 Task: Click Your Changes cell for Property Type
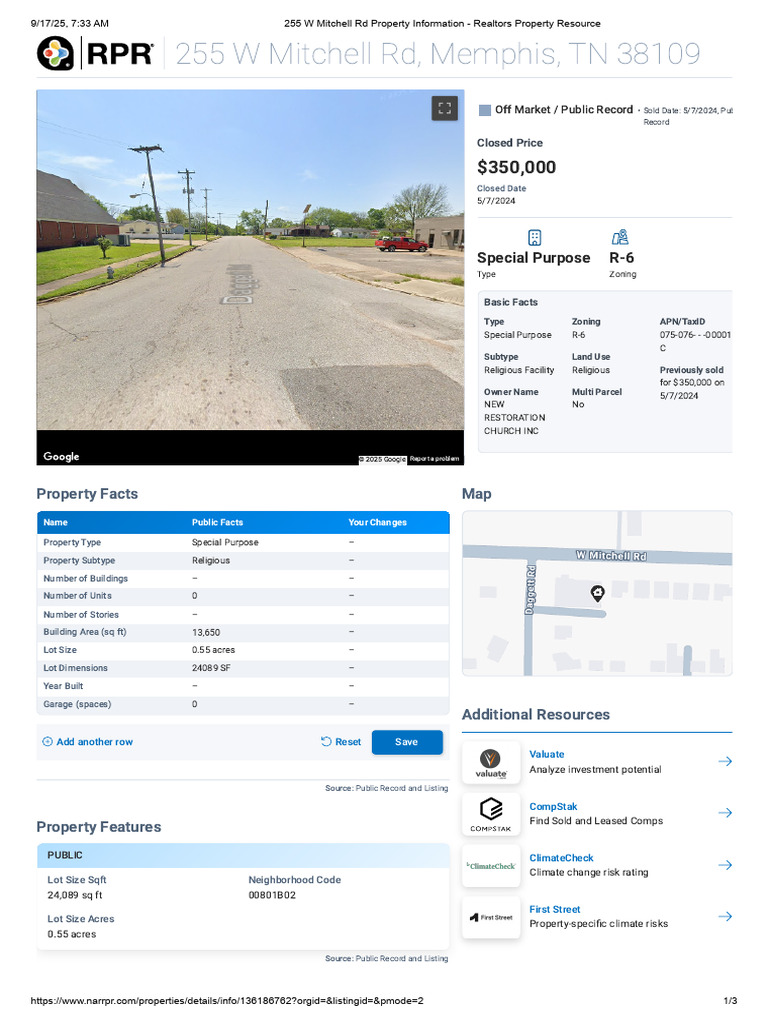coord(351,543)
